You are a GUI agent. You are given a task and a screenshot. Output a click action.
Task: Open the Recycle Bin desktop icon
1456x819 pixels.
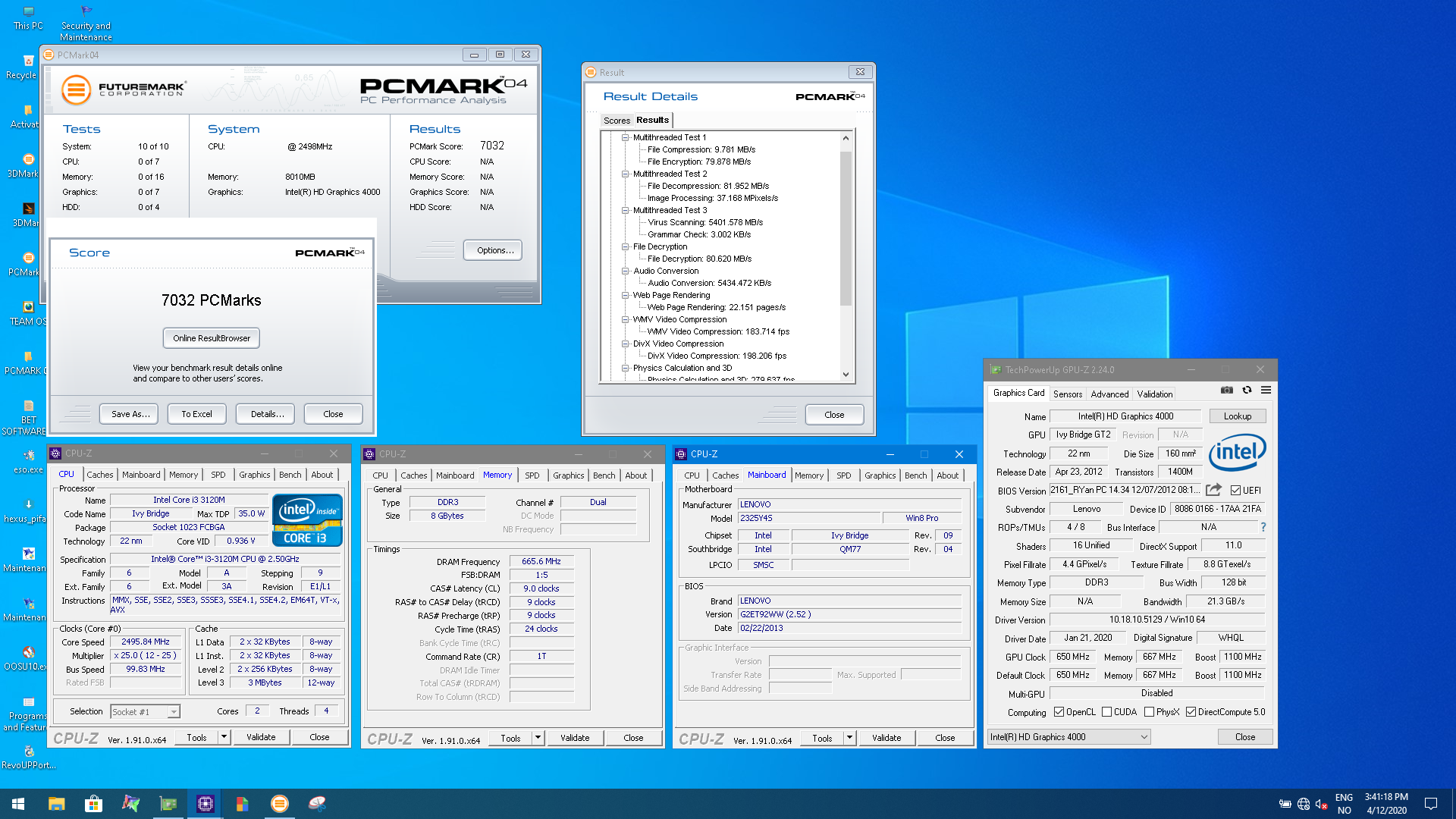click(x=23, y=67)
